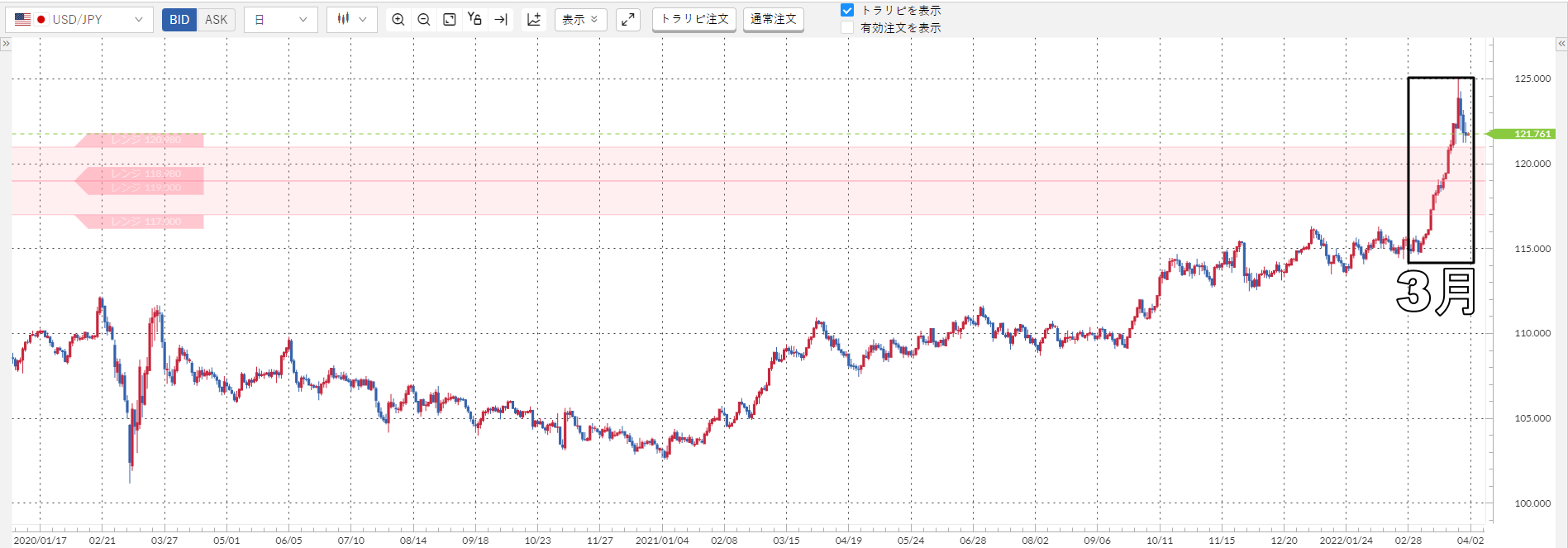Toggle the Y-axis lock icon
This screenshot has width=1568, height=548.
(474, 19)
